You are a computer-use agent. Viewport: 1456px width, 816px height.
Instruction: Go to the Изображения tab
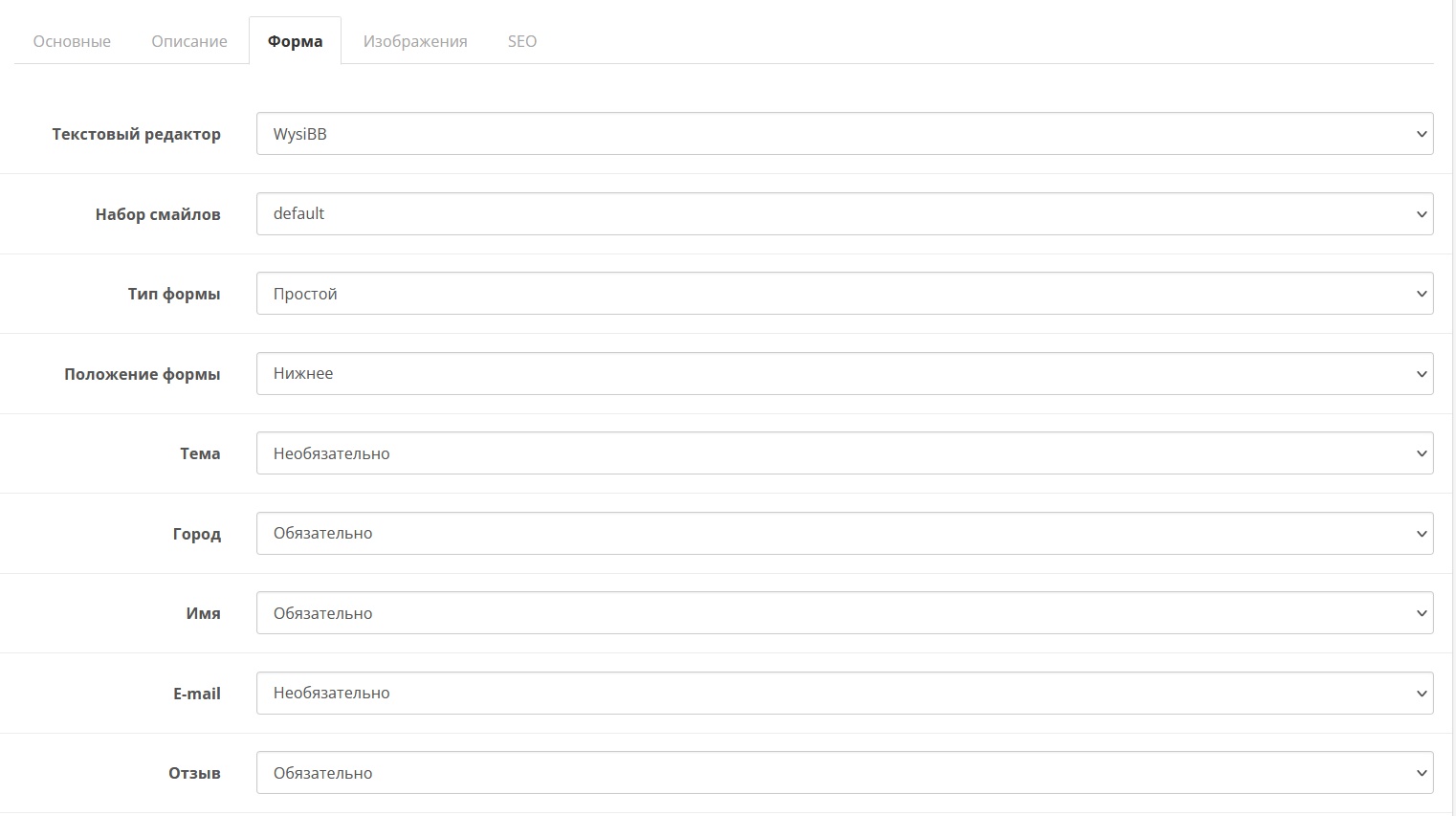point(415,41)
